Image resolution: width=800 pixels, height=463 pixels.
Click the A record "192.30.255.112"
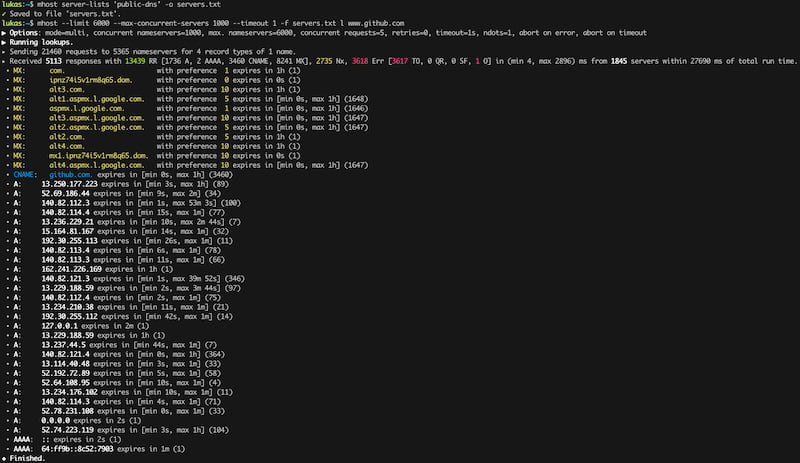(69, 316)
